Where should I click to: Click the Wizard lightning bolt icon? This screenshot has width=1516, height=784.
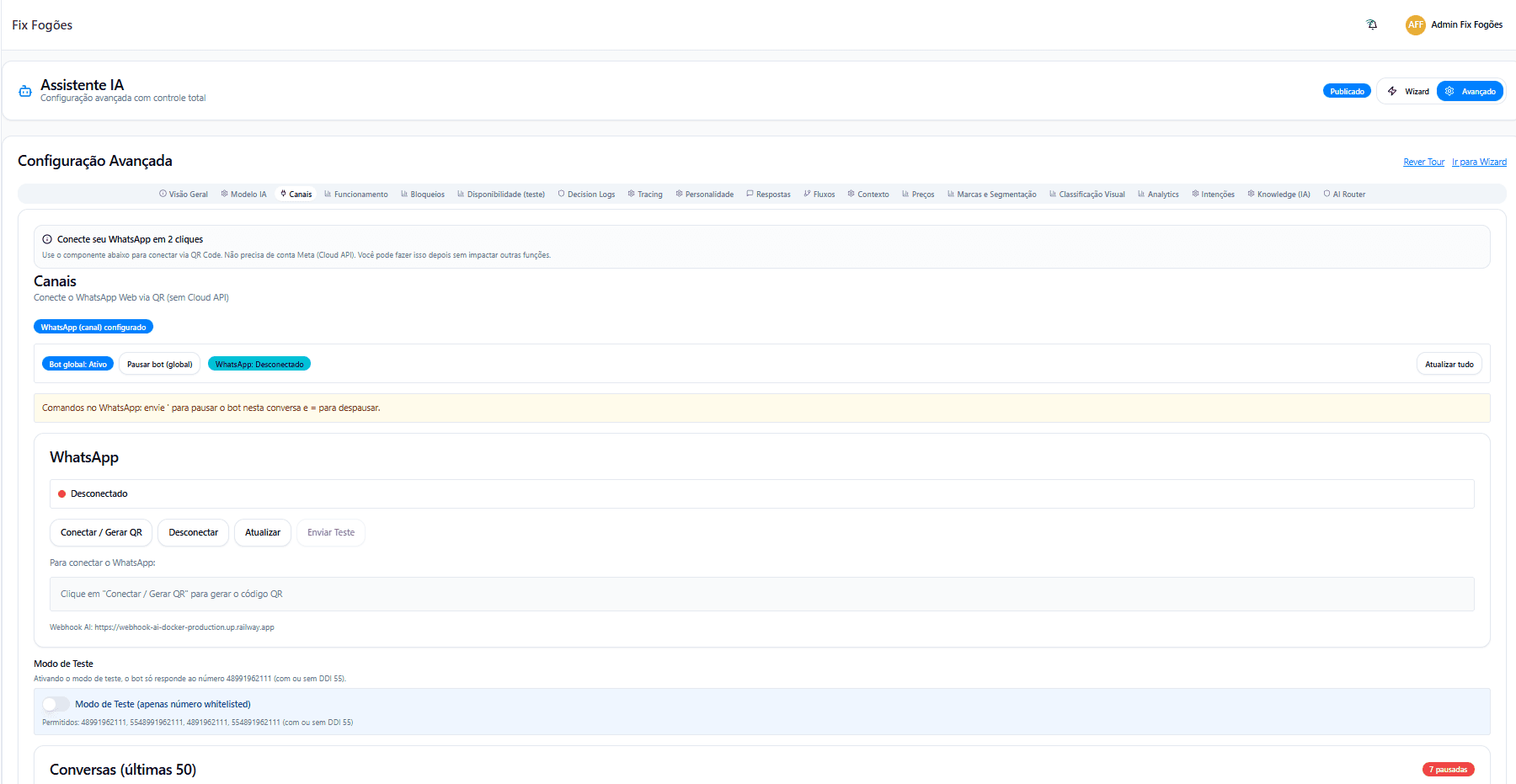point(1392,91)
